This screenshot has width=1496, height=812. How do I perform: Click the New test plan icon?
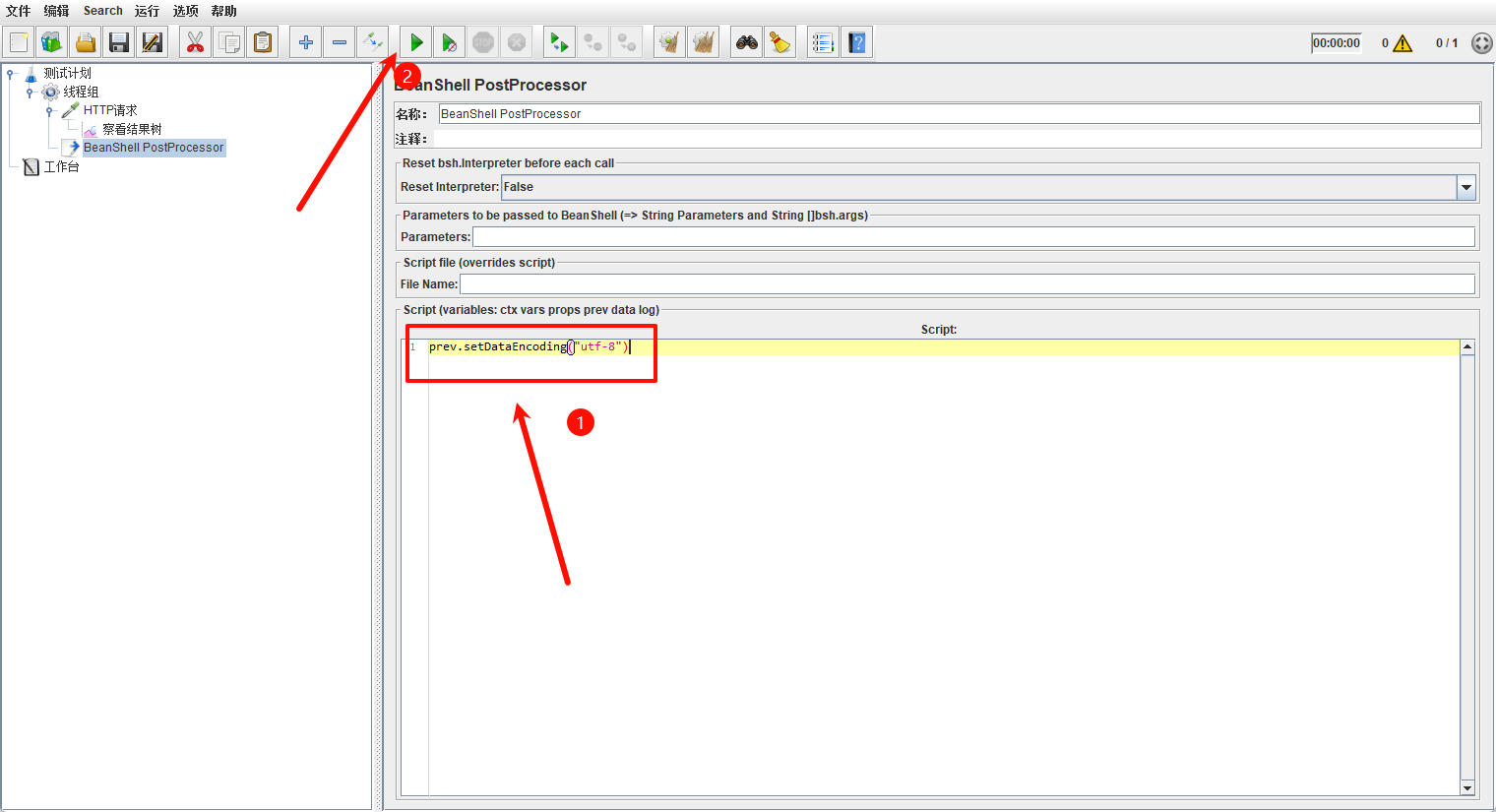(x=19, y=42)
